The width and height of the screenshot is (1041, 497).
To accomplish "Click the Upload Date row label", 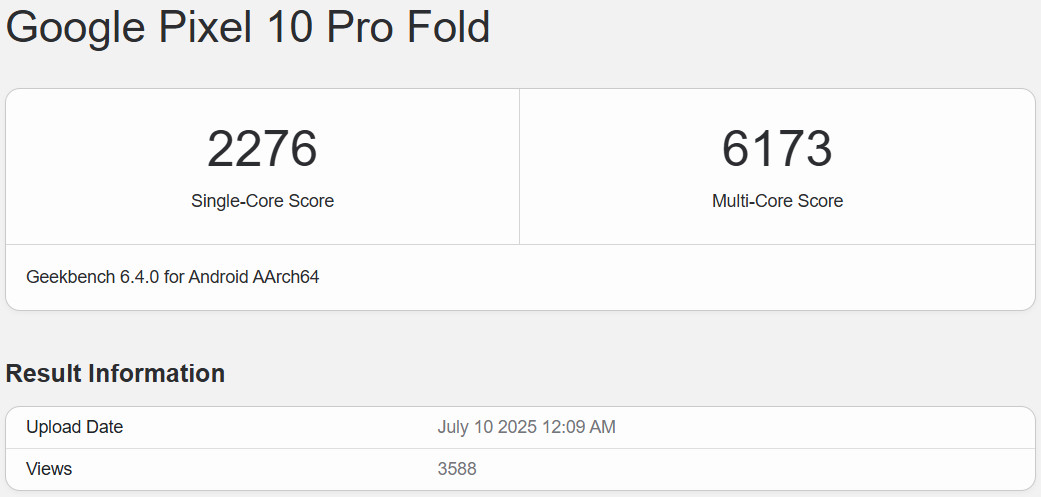I will (75, 427).
